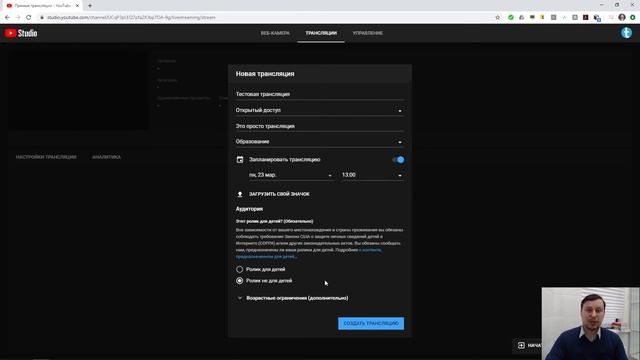Screen dimensions: 640x360
Task: Open the channel avatar menu in Studio header
Action: point(626,33)
